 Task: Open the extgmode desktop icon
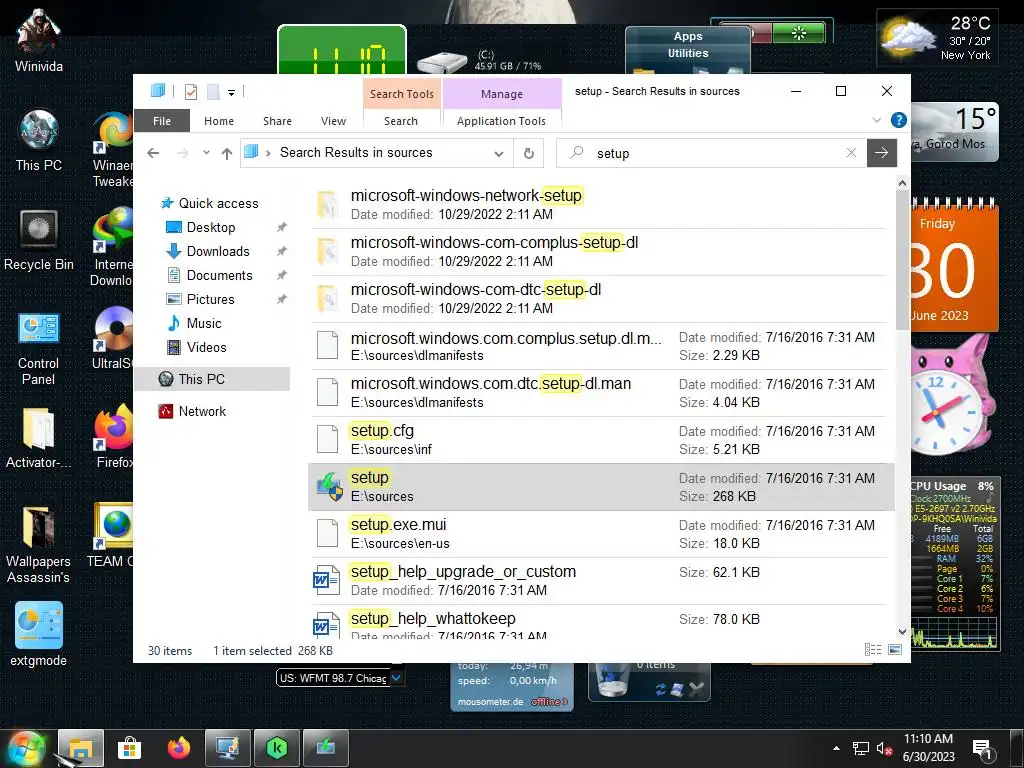point(39,633)
